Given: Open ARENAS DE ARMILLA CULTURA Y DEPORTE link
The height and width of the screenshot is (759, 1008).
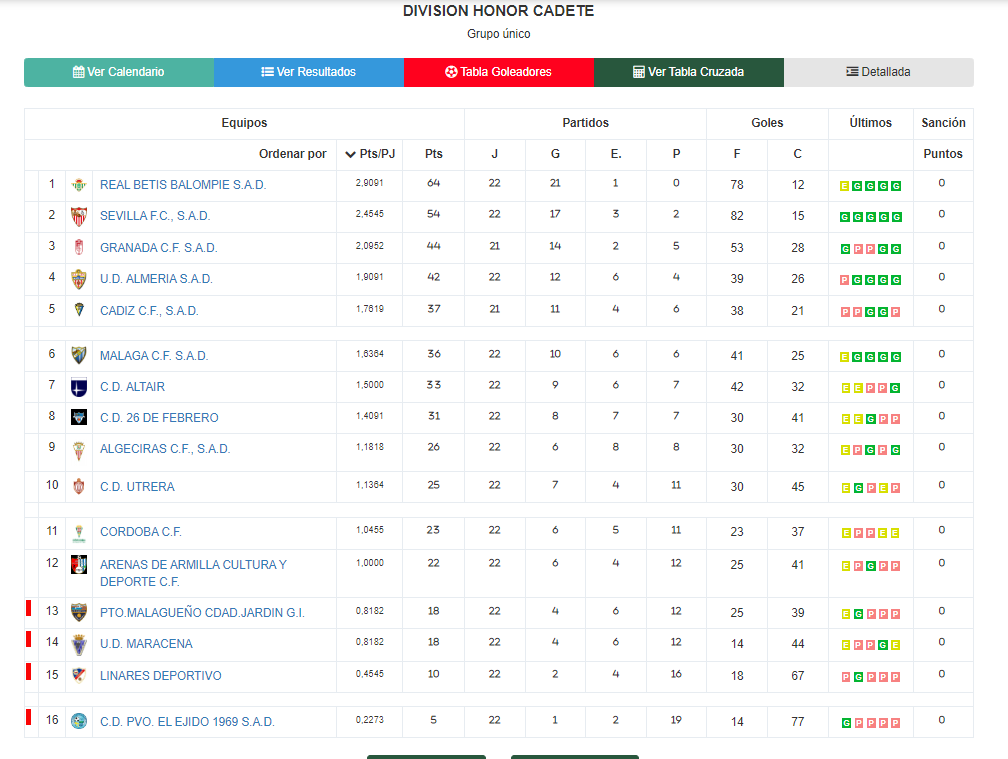Looking at the screenshot, I should pyautogui.click(x=194, y=573).
